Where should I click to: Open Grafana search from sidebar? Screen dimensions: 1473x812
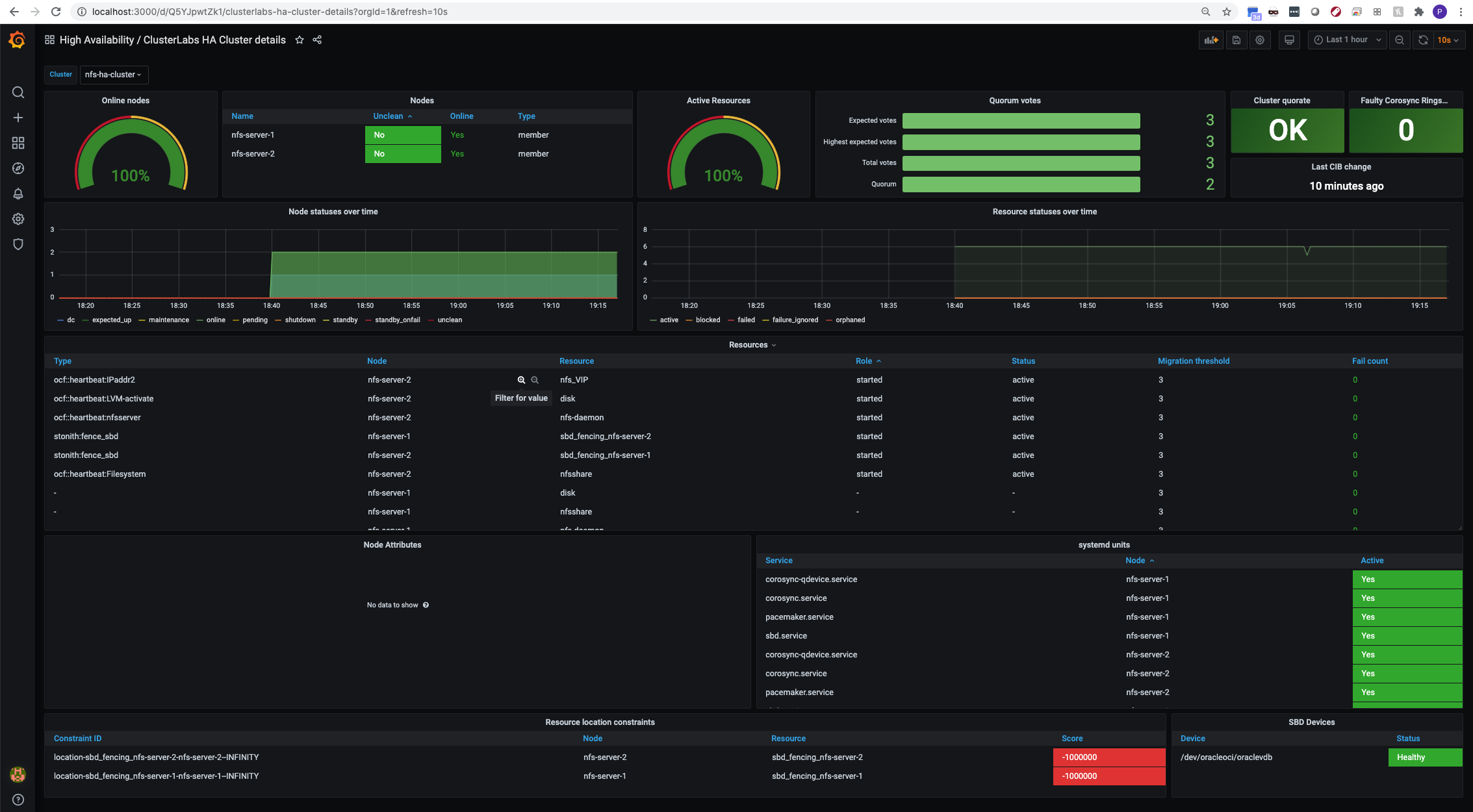(x=18, y=92)
